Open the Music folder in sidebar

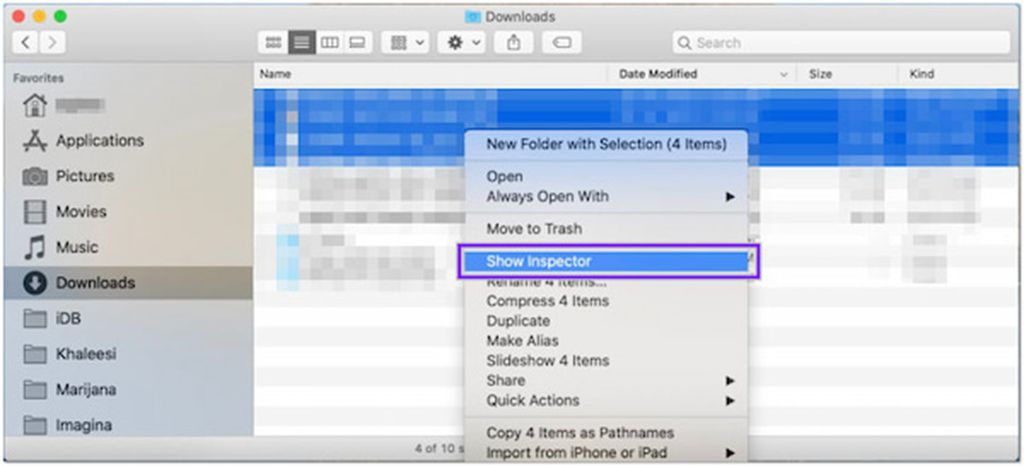pyautogui.click(x=76, y=247)
